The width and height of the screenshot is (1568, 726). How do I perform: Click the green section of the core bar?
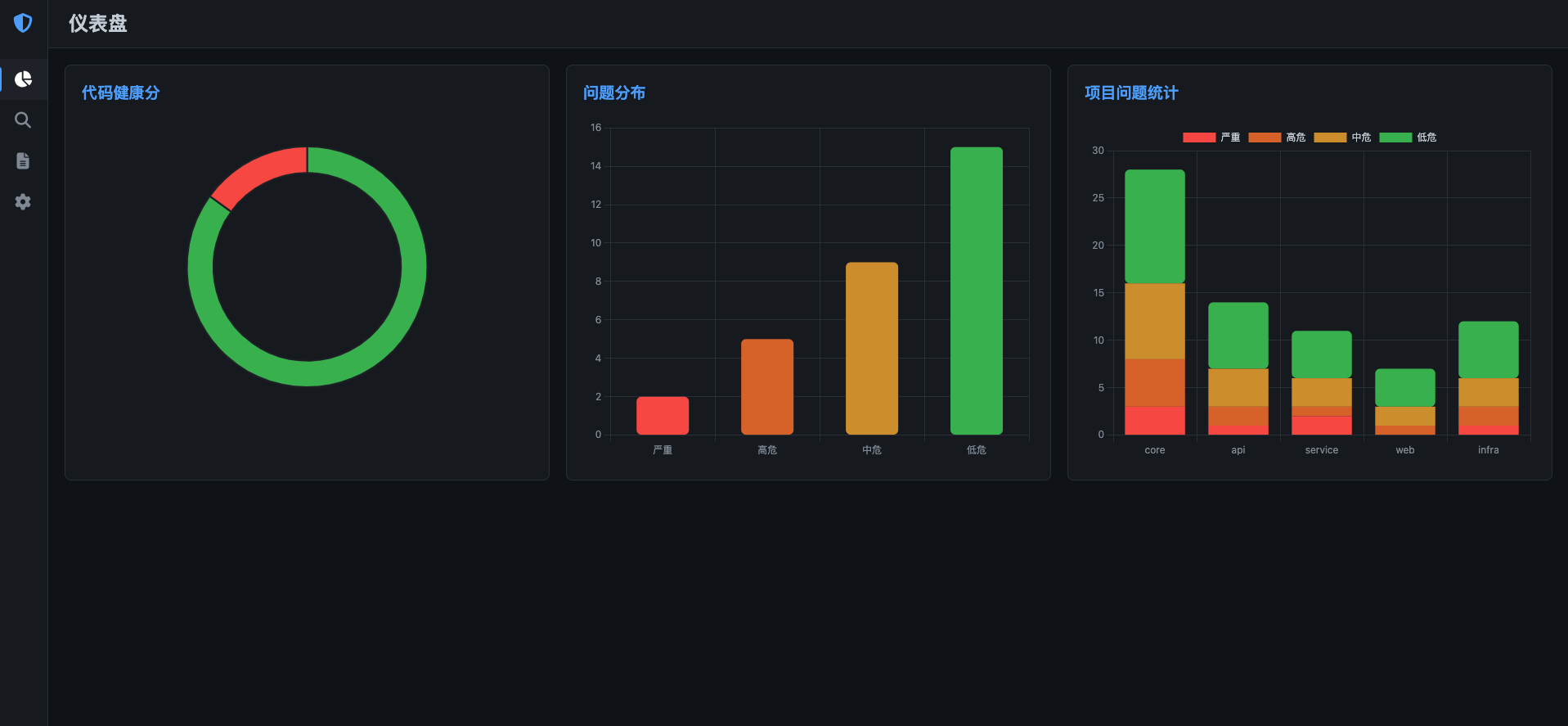(1155, 226)
